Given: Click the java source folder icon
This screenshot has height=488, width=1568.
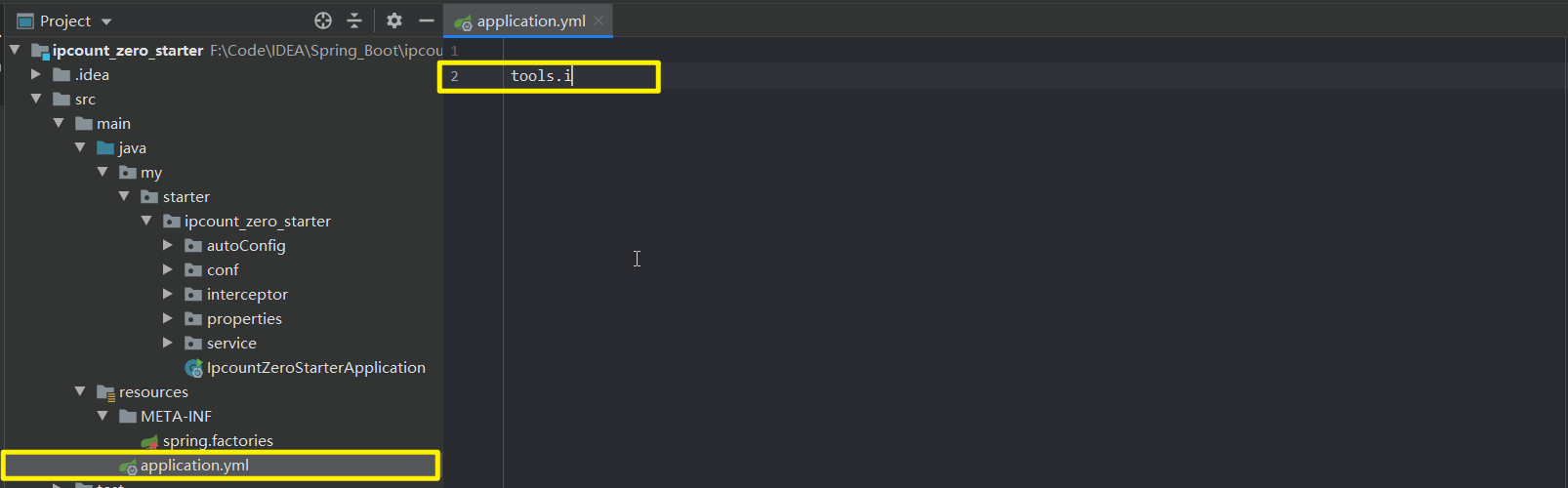Looking at the screenshot, I should pyautogui.click(x=105, y=148).
